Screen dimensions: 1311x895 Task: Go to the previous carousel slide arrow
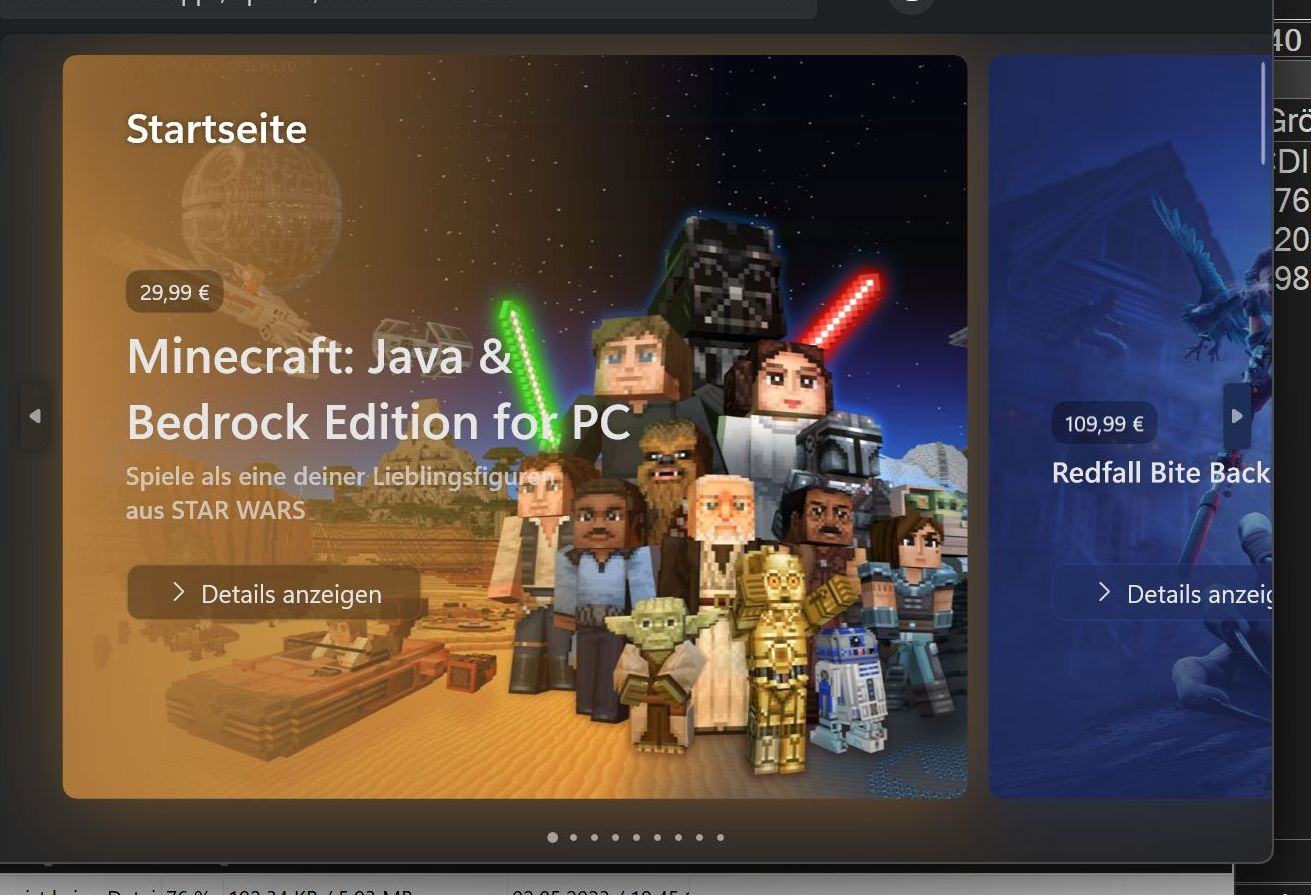coord(35,416)
